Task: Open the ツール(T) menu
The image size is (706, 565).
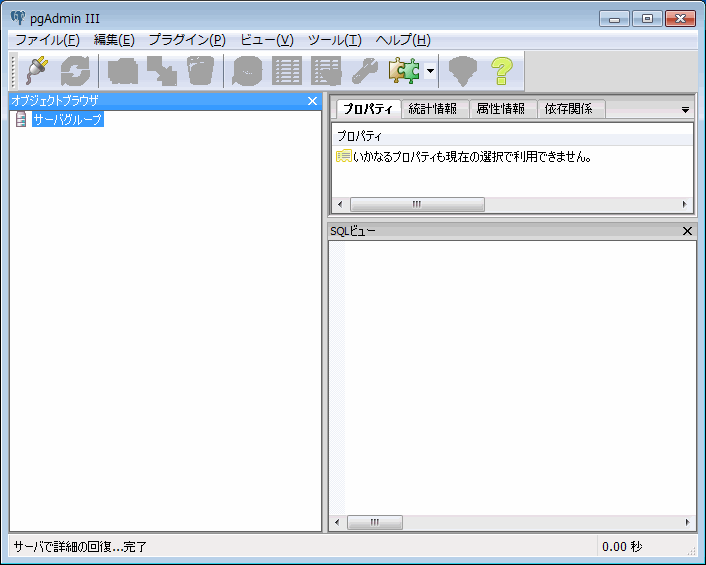Action: (x=335, y=40)
